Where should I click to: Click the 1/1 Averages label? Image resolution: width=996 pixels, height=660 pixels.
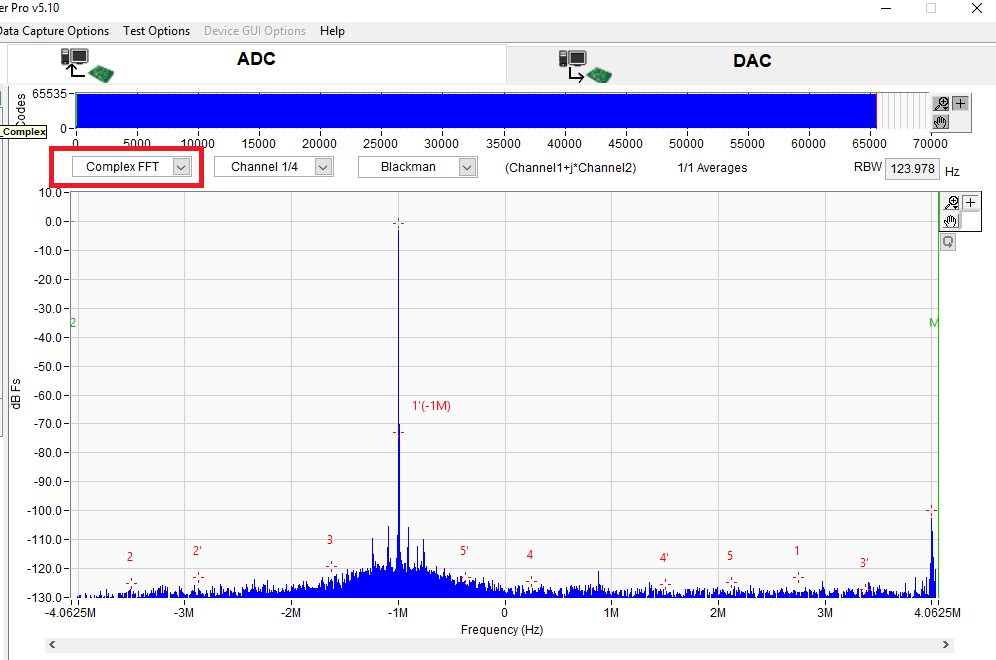coord(711,167)
